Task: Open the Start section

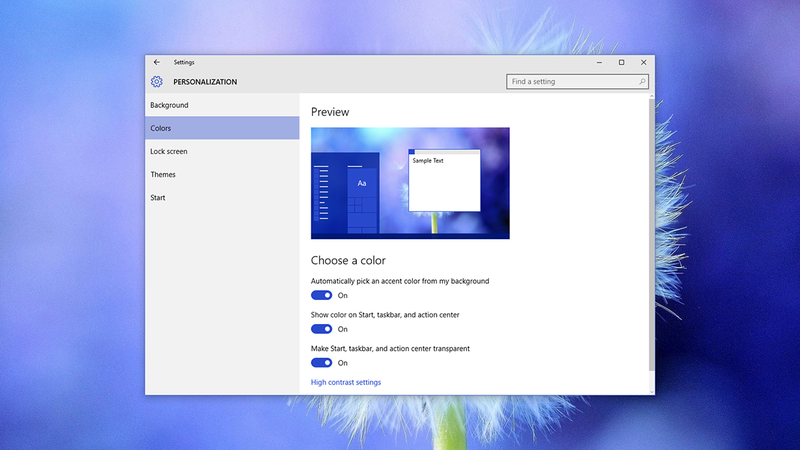Action: pos(222,197)
